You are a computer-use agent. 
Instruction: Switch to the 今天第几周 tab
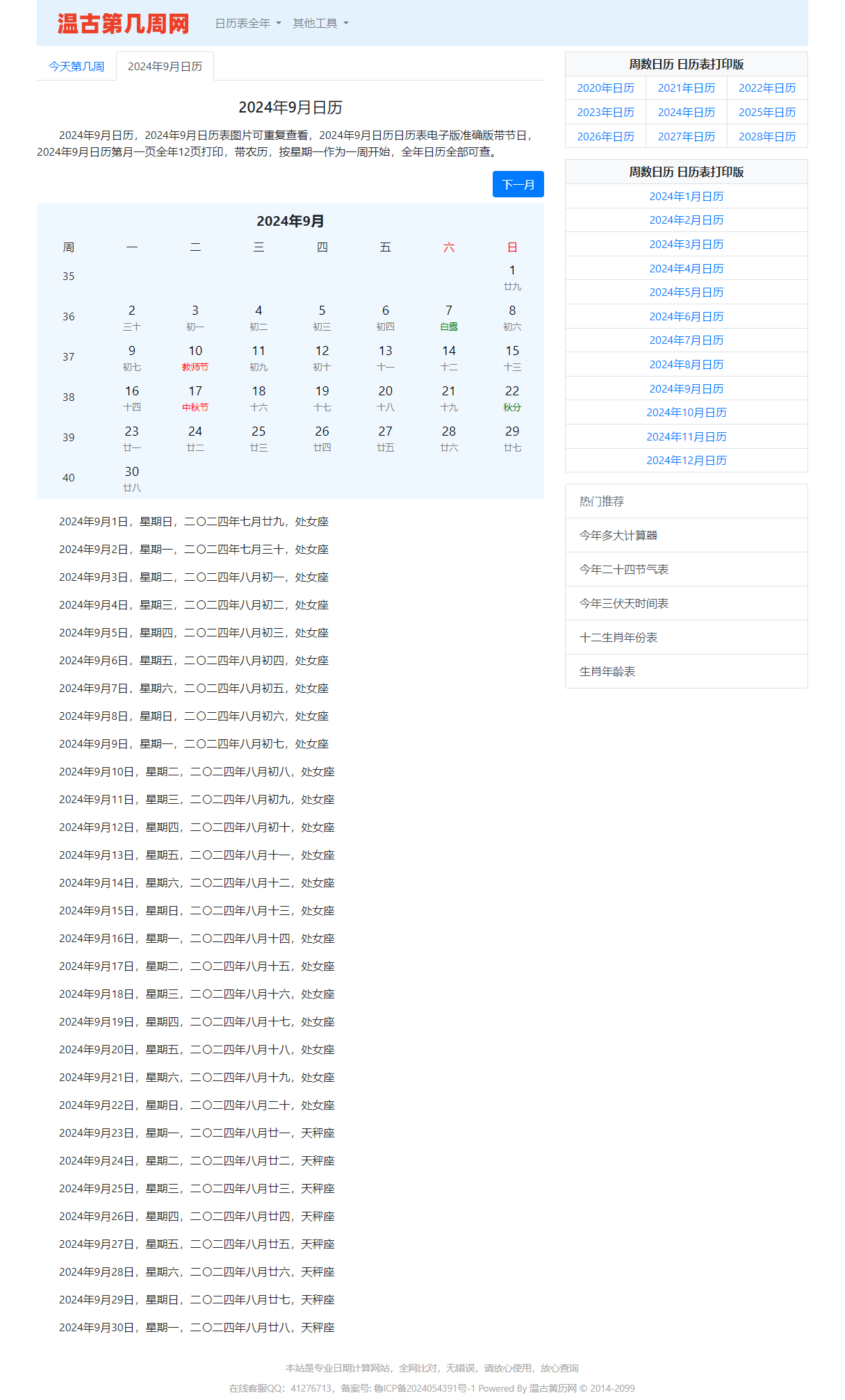(76, 67)
